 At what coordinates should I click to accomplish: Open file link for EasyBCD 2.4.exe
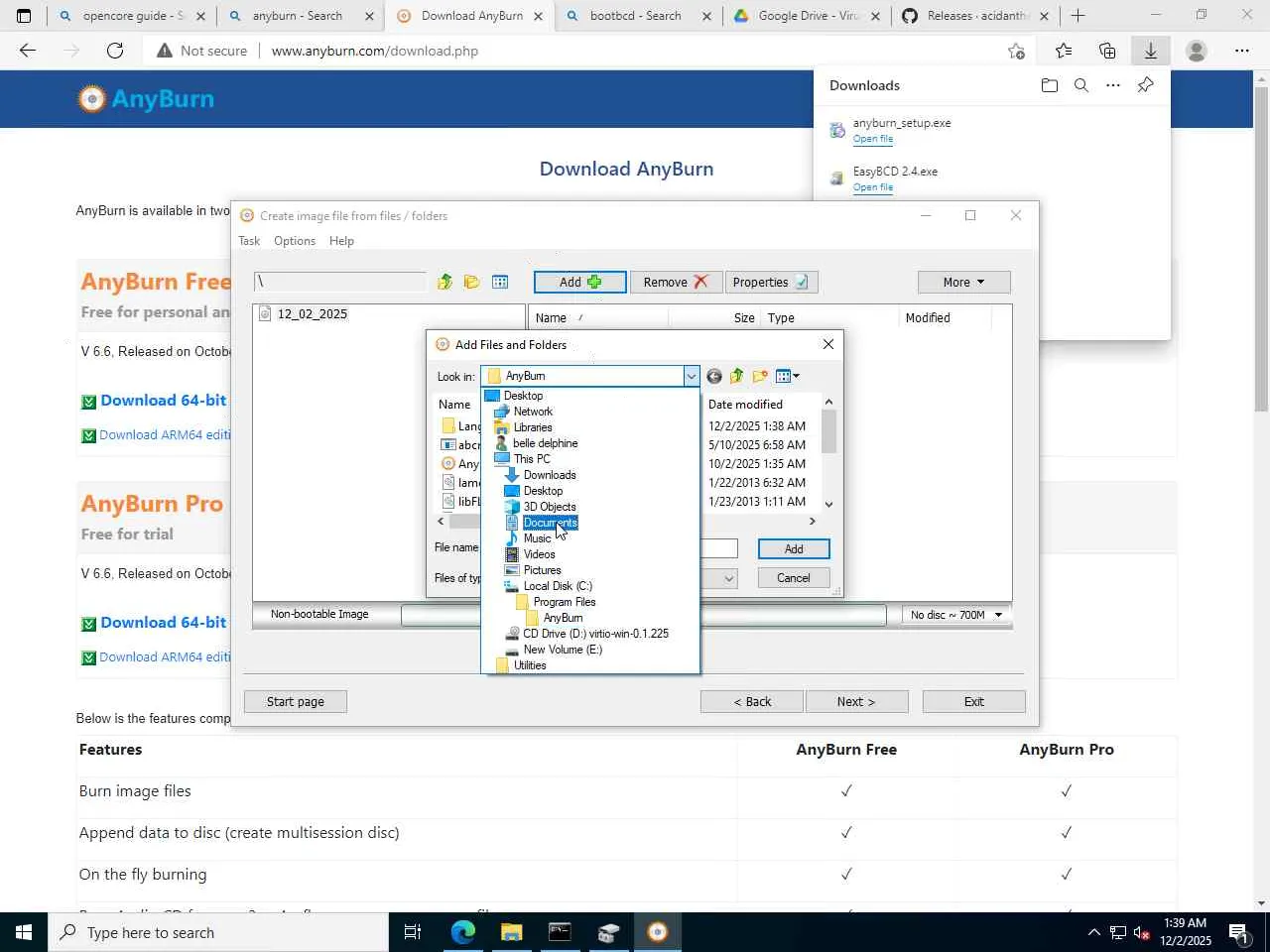point(873,187)
